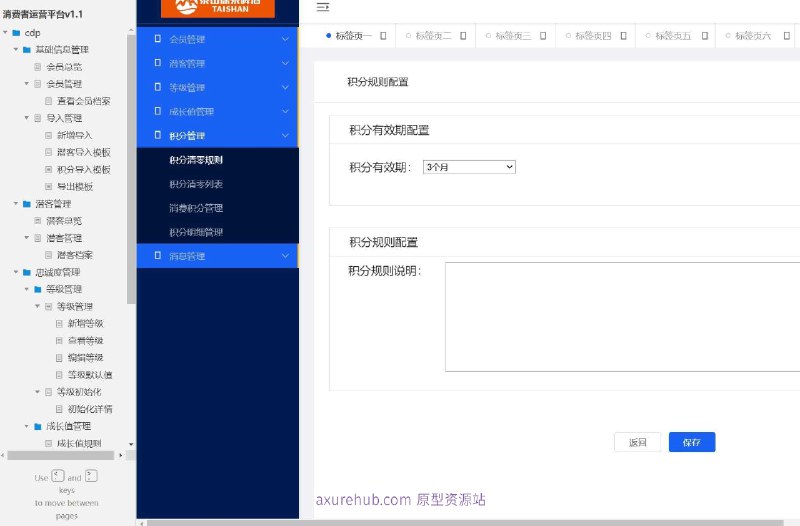Click inside the 积分规则说明 text area
Screen dimensions: 800x526
point(622,317)
